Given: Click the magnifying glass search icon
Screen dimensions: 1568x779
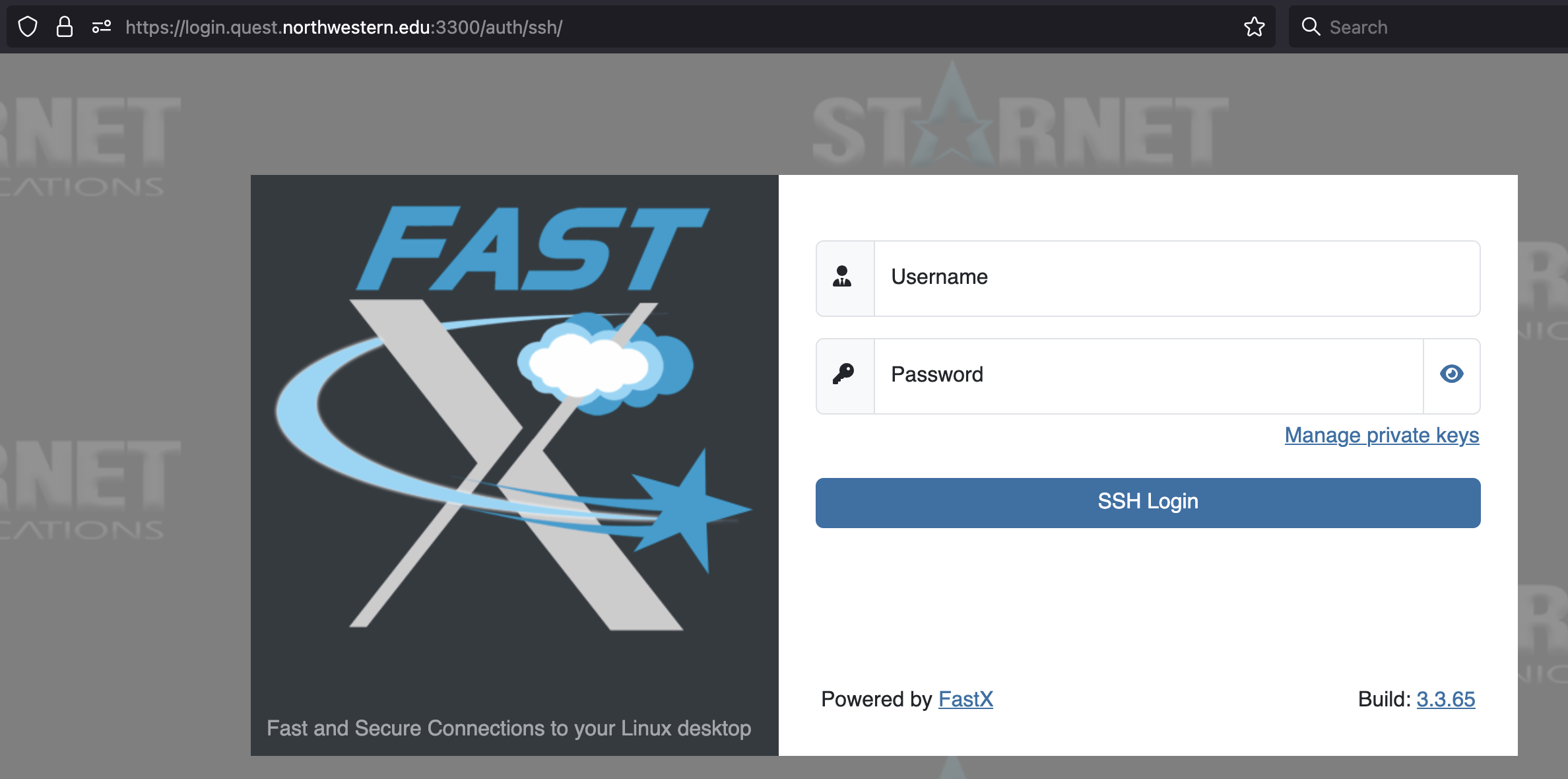Looking at the screenshot, I should tap(1312, 26).
